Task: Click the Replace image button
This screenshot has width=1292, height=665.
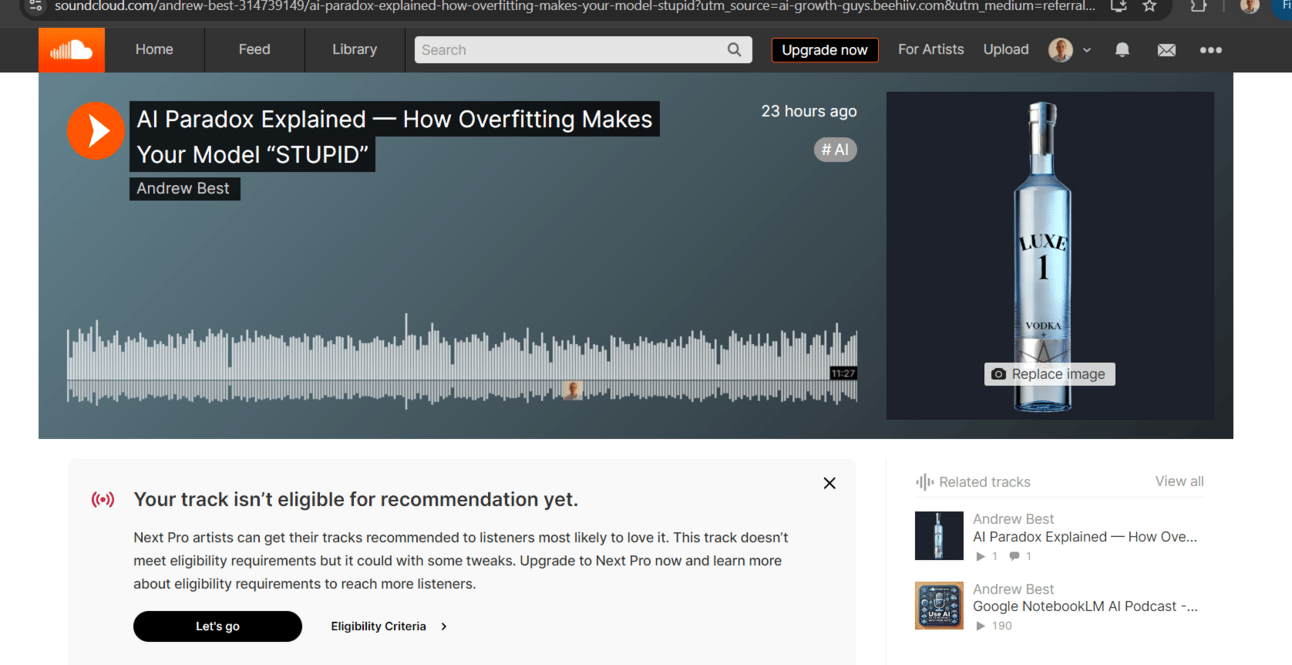Action: point(1049,374)
